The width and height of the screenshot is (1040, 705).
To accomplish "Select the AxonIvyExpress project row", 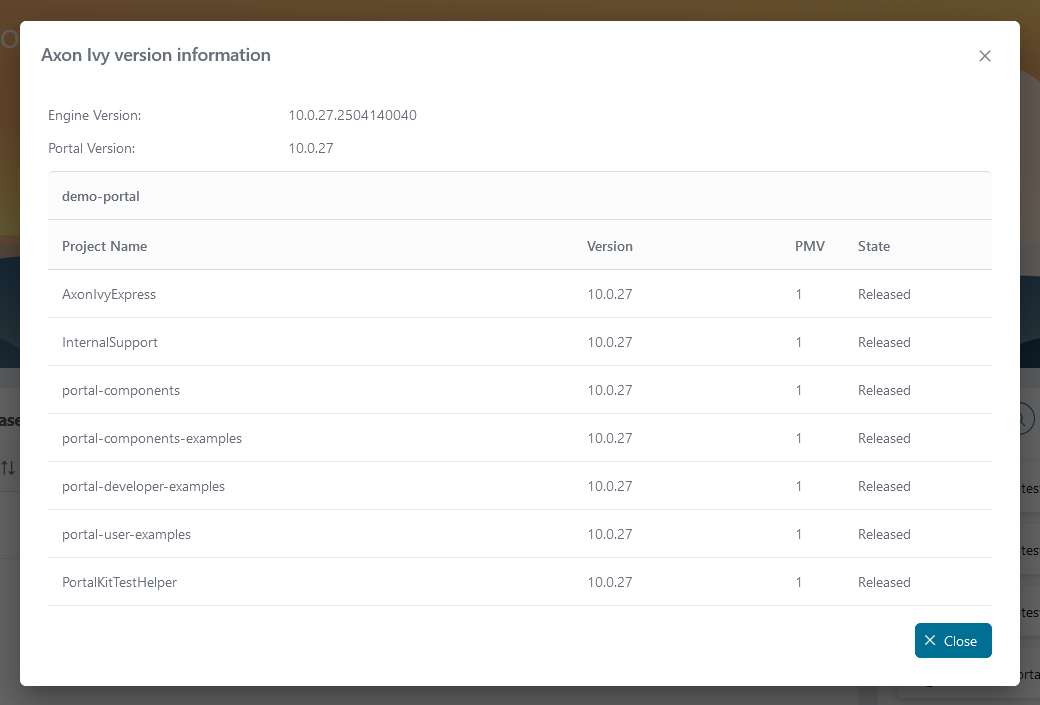I will 519,294.
